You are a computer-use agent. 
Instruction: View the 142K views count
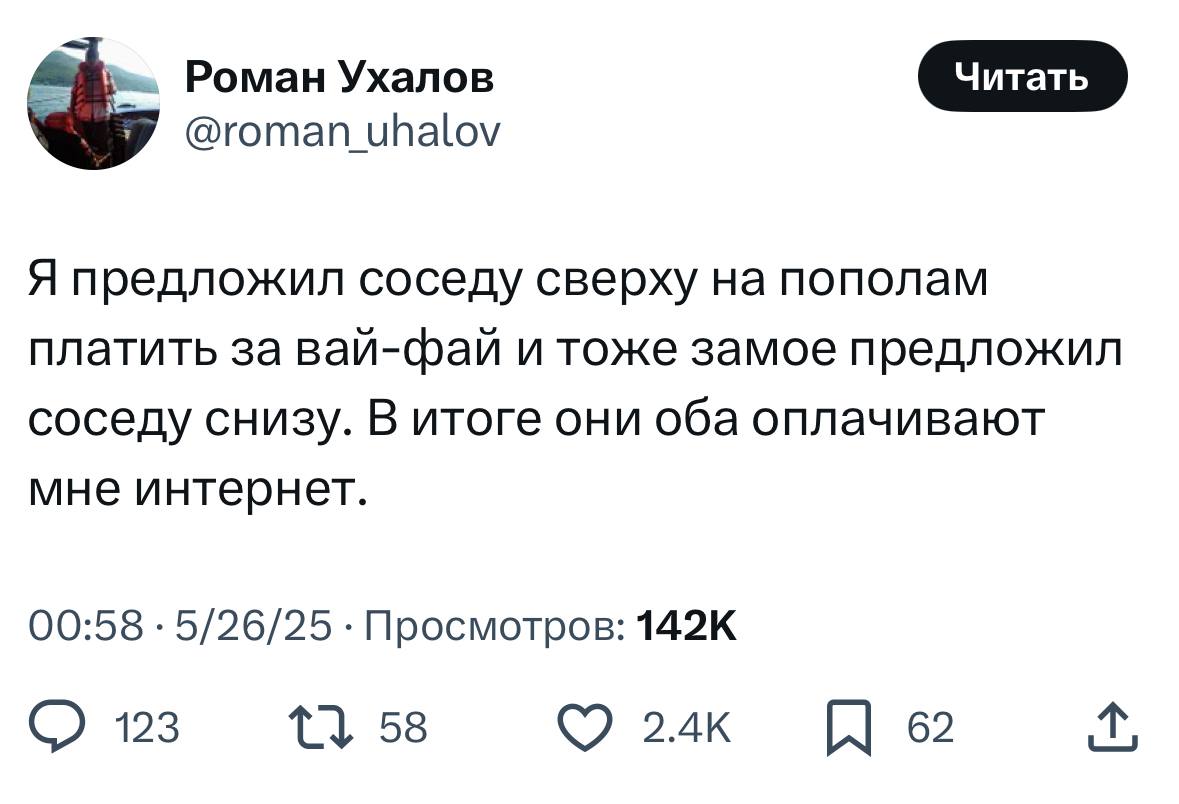(687, 627)
